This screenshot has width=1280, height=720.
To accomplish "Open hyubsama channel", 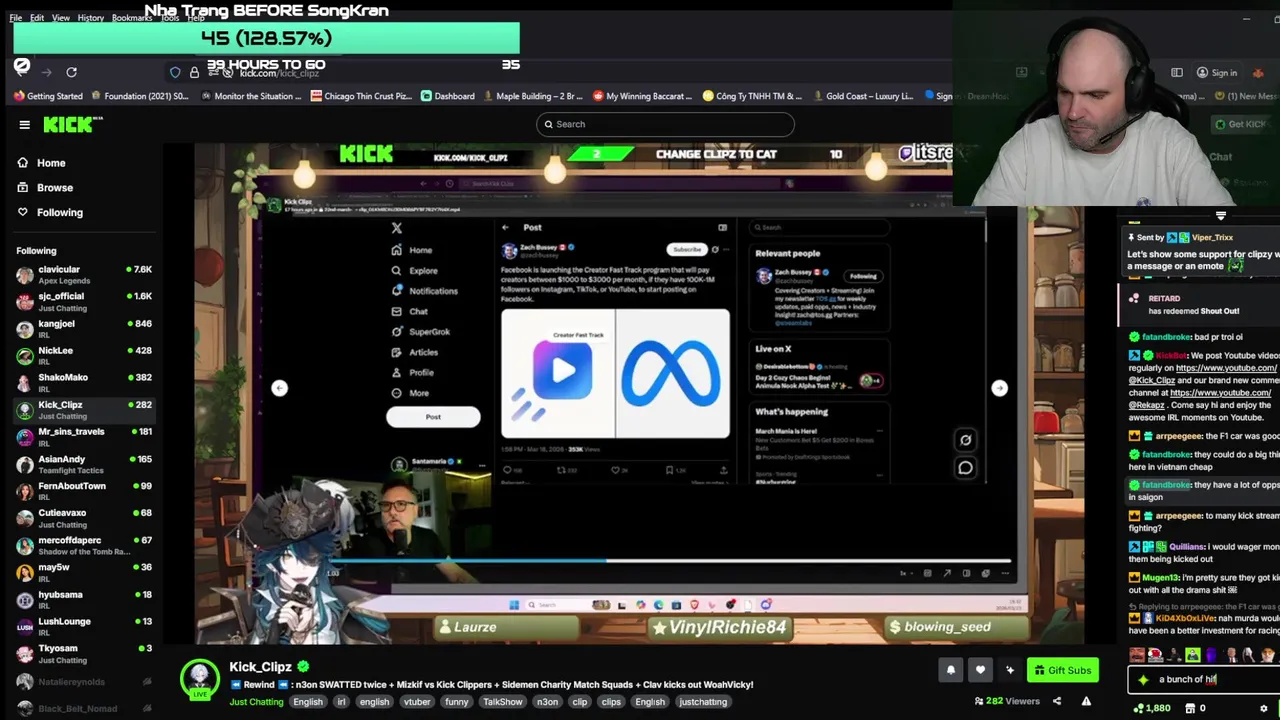I will (84, 599).
